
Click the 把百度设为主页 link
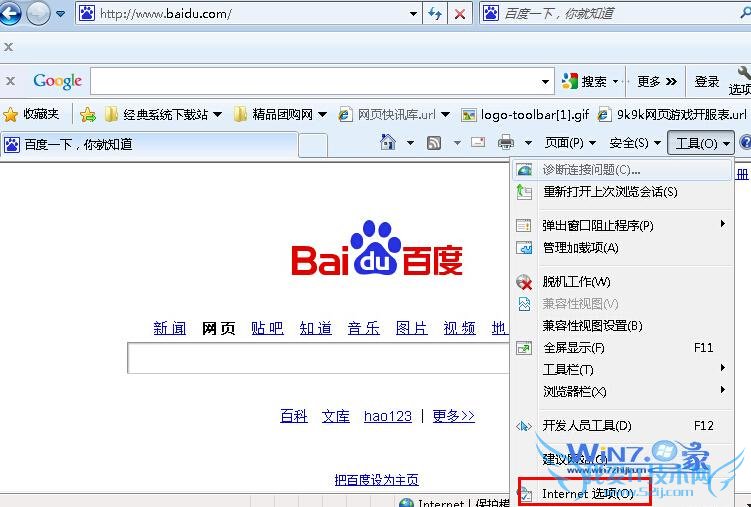376,479
